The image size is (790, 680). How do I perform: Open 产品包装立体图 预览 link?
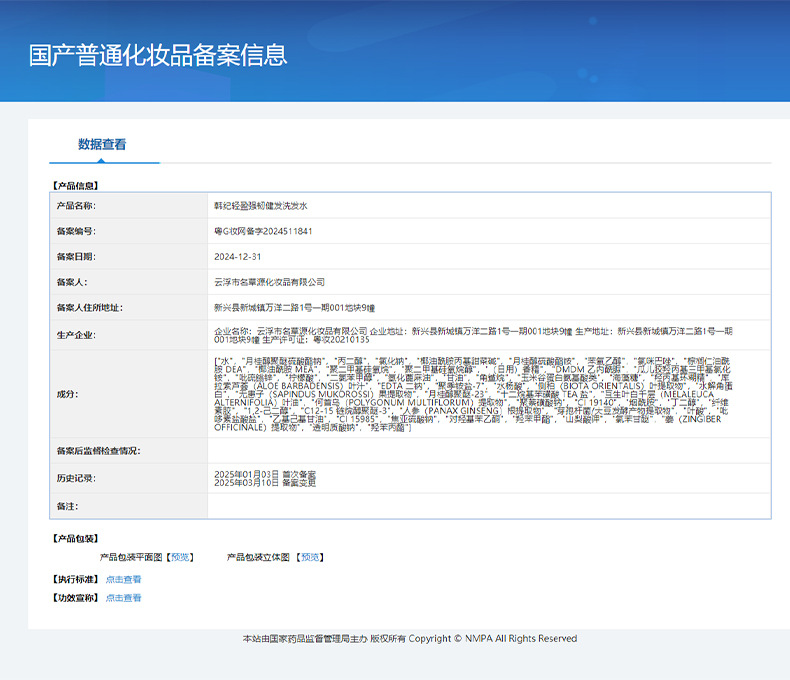(x=310, y=557)
